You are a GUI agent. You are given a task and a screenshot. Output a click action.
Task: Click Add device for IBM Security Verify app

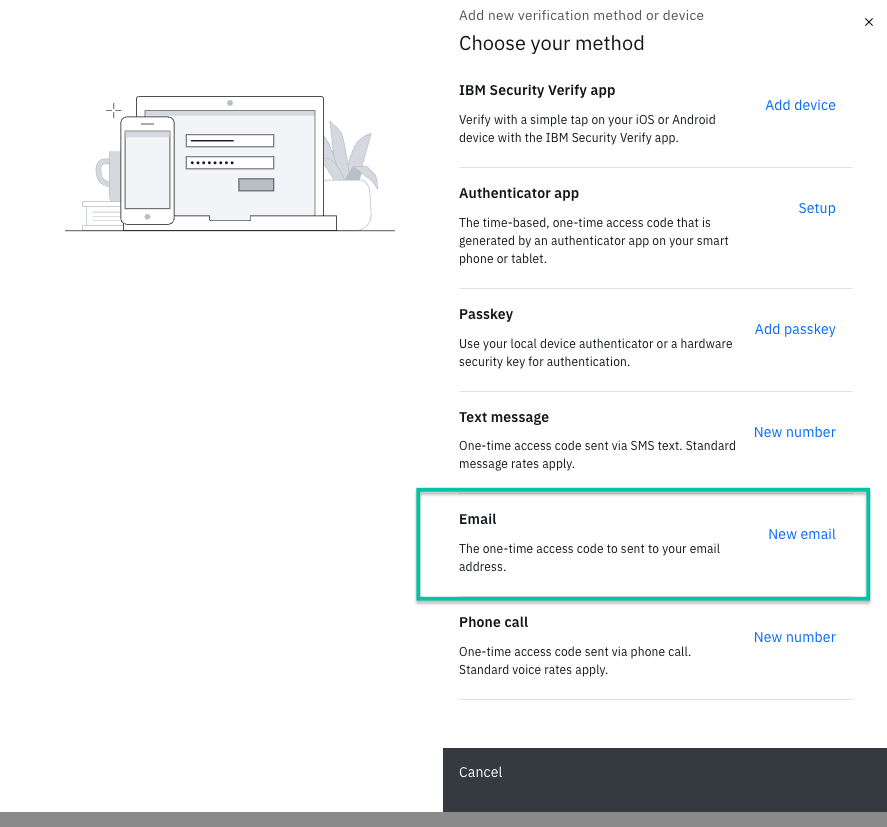tap(800, 105)
